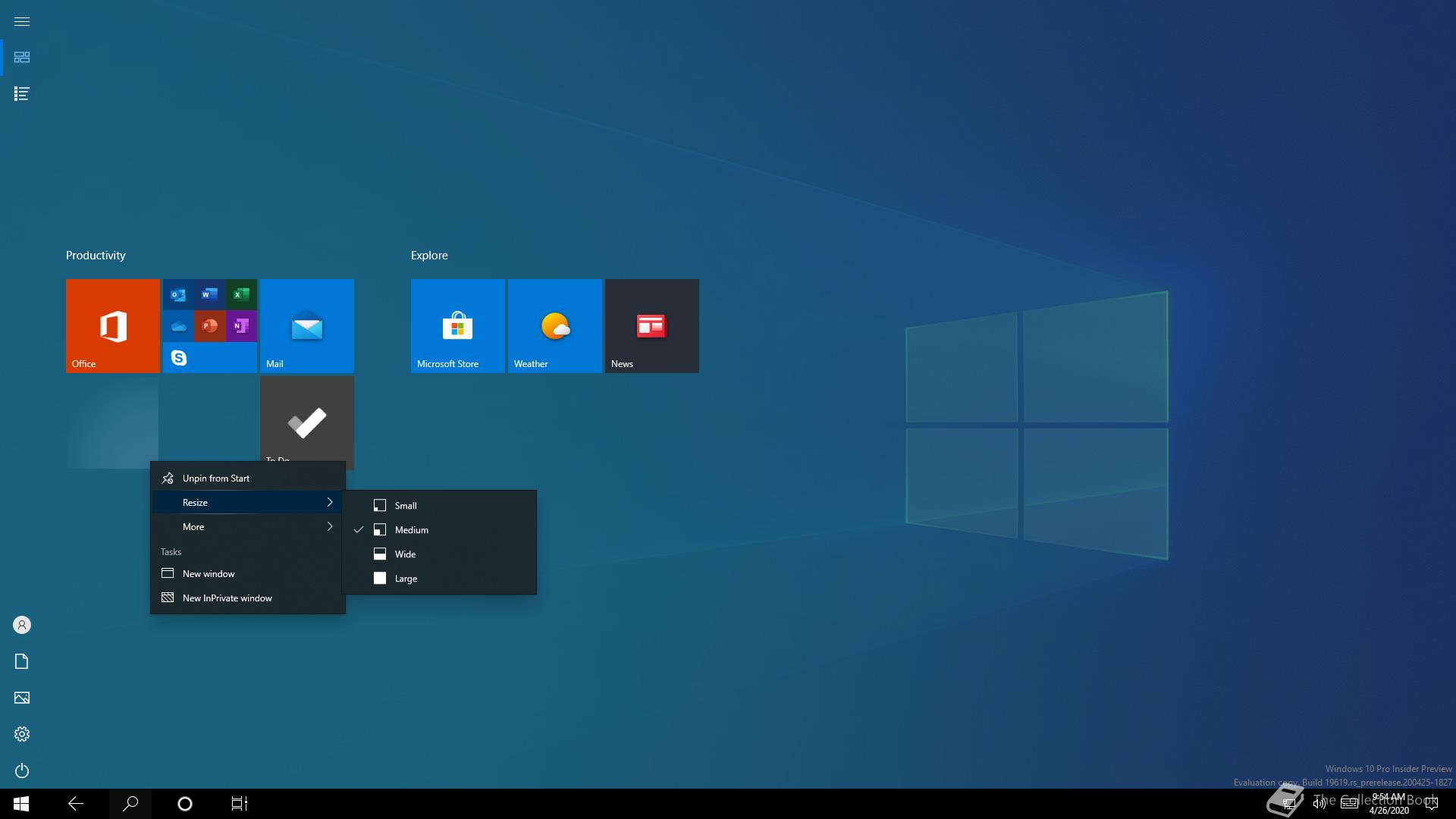Screen dimensions: 1456x819
Task: Select Unpin from Start
Action: pyautogui.click(x=248, y=479)
